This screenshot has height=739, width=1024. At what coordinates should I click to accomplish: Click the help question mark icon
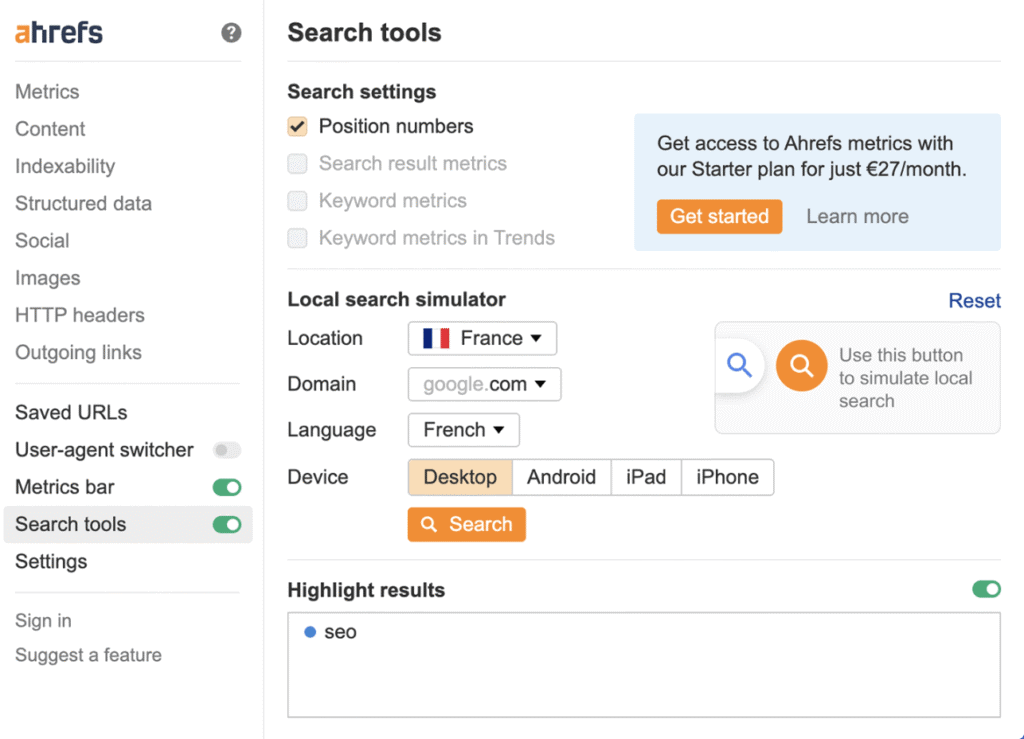coord(231,33)
